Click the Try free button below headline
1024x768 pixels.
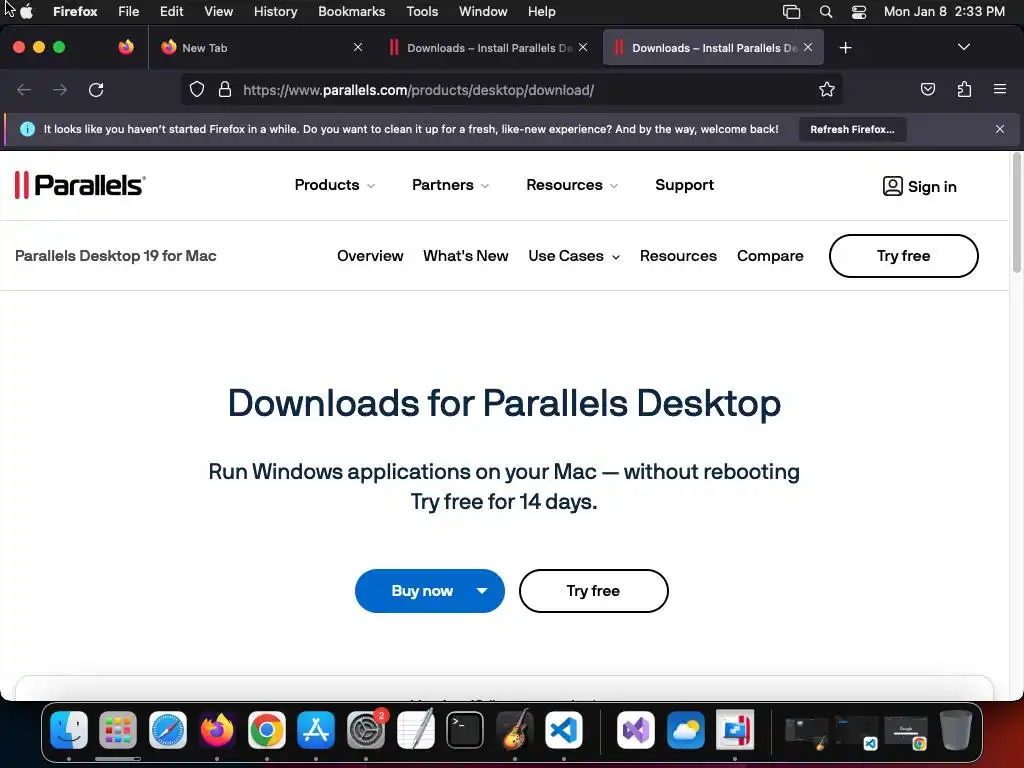point(593,591)
